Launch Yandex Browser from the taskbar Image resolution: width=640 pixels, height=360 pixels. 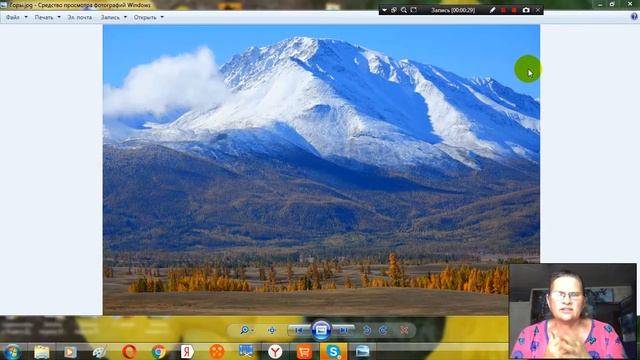point(275,351)
